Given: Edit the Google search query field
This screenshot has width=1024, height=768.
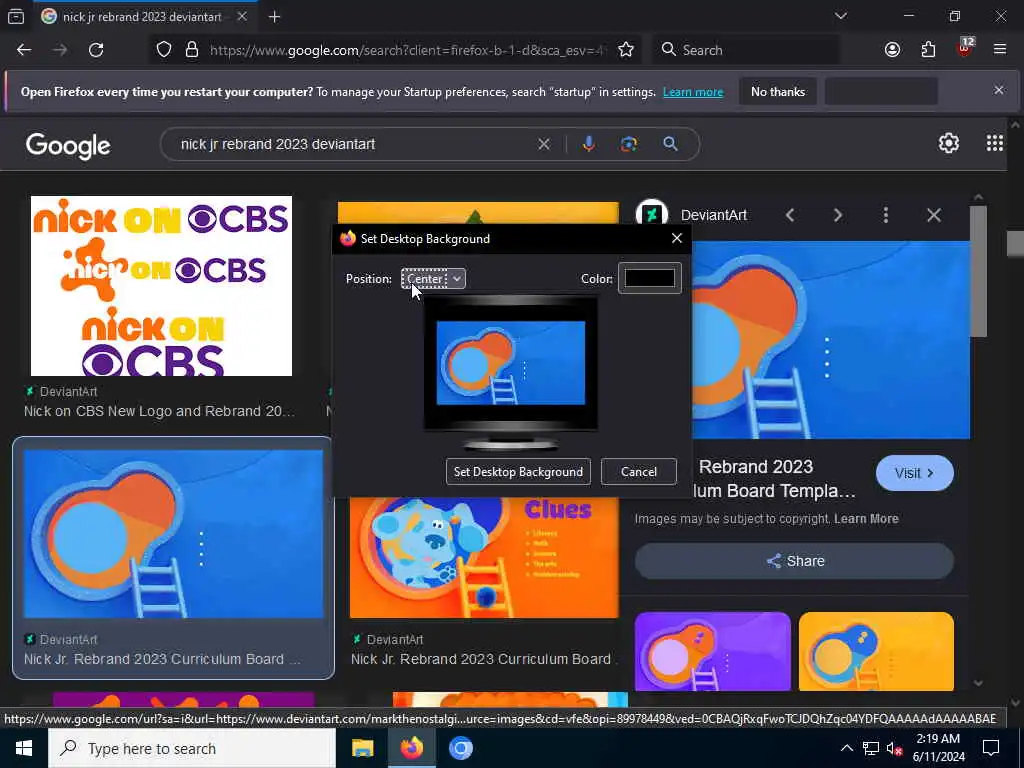Looking at the screenshot, I should point(353,144).
